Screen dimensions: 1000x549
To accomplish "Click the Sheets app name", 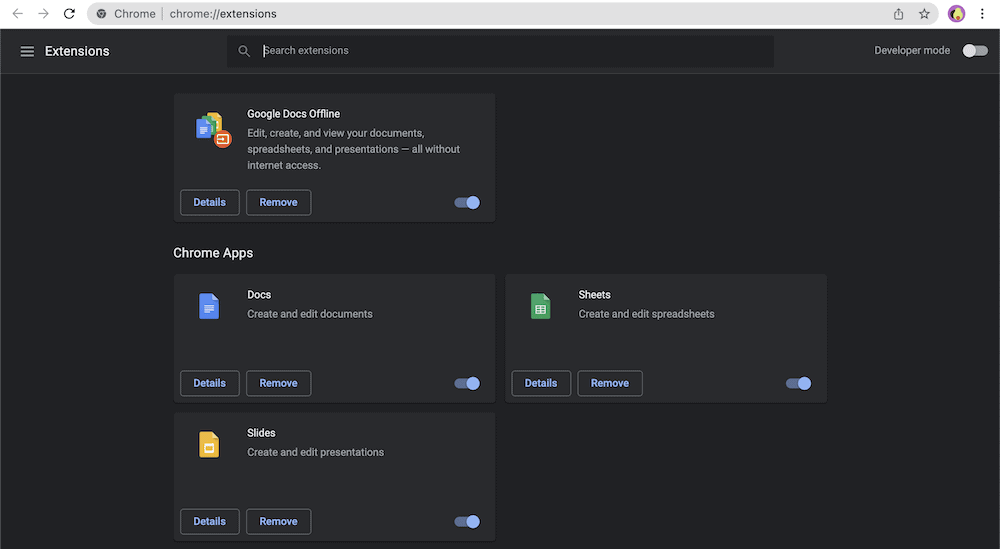I will (594, 295).
